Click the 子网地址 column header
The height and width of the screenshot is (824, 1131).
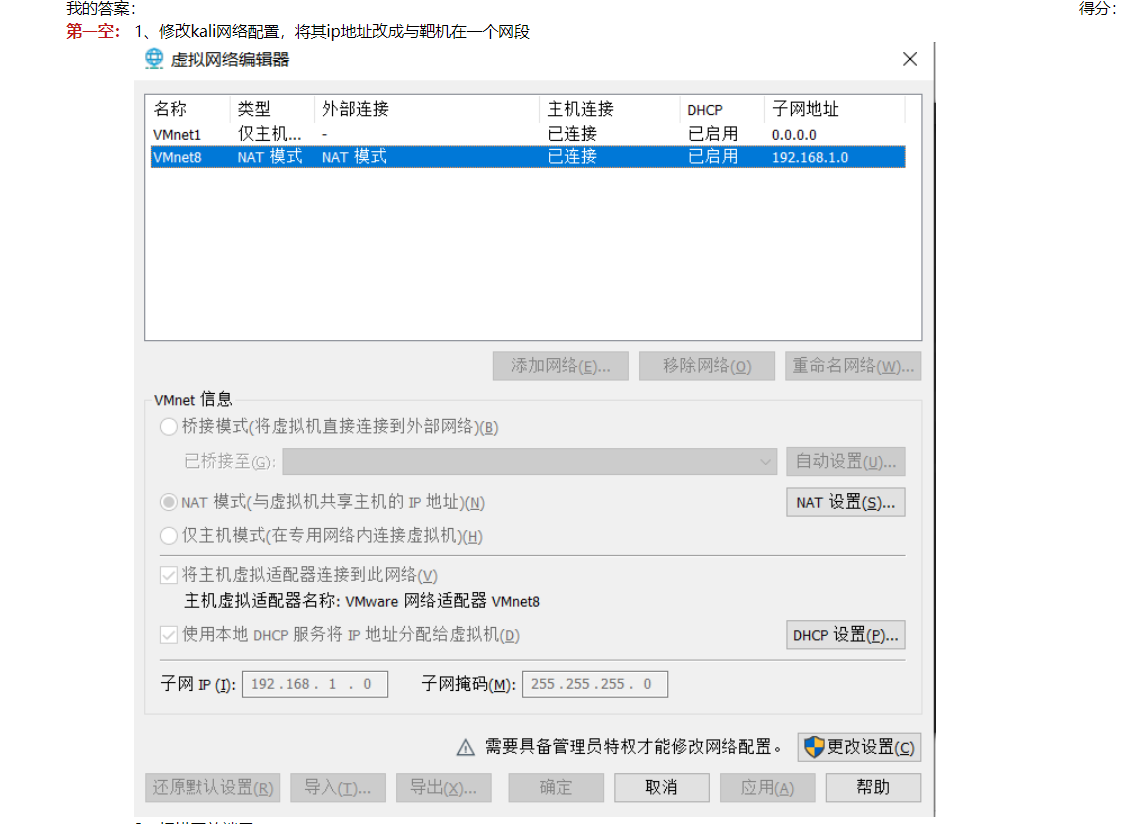835,109
